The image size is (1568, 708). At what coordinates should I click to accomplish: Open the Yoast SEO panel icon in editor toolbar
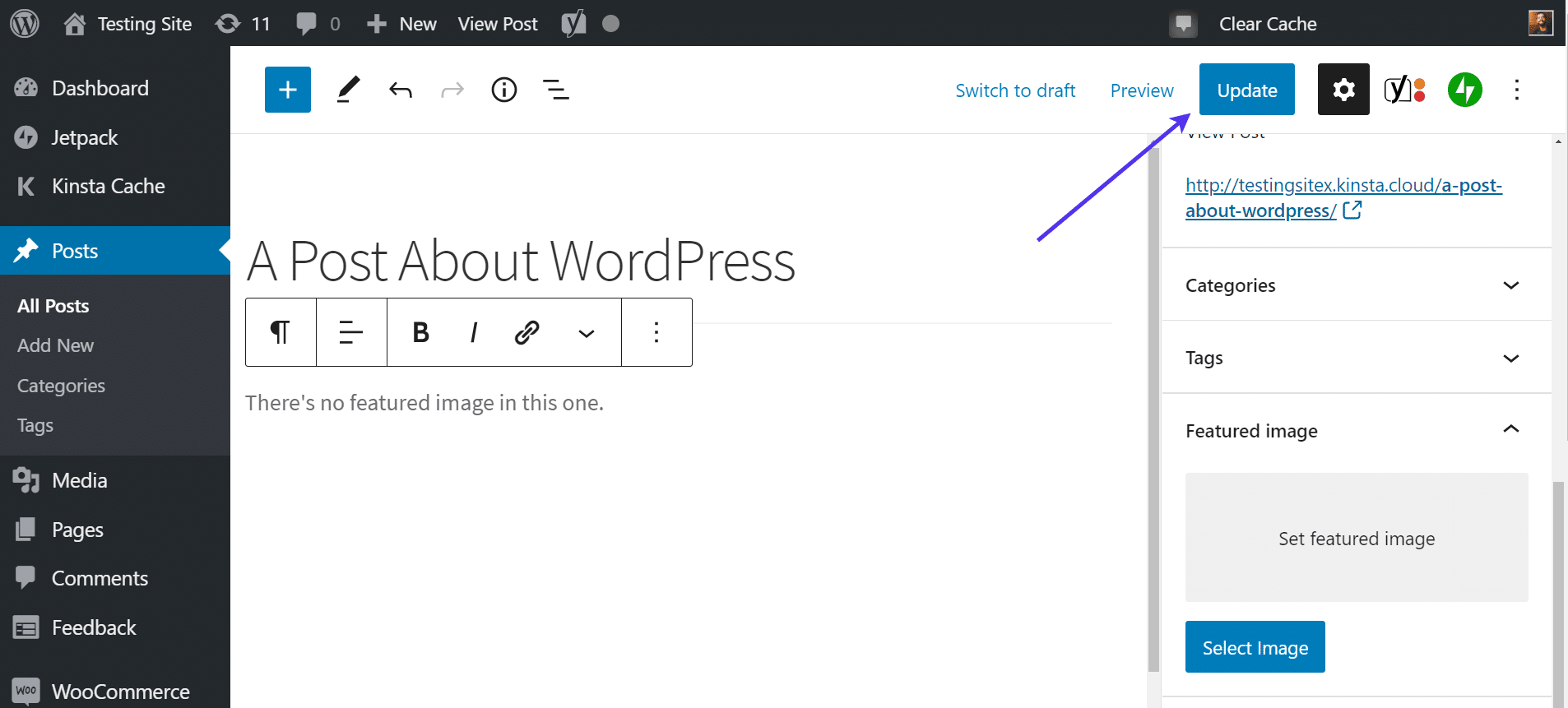pos(1404,90)
